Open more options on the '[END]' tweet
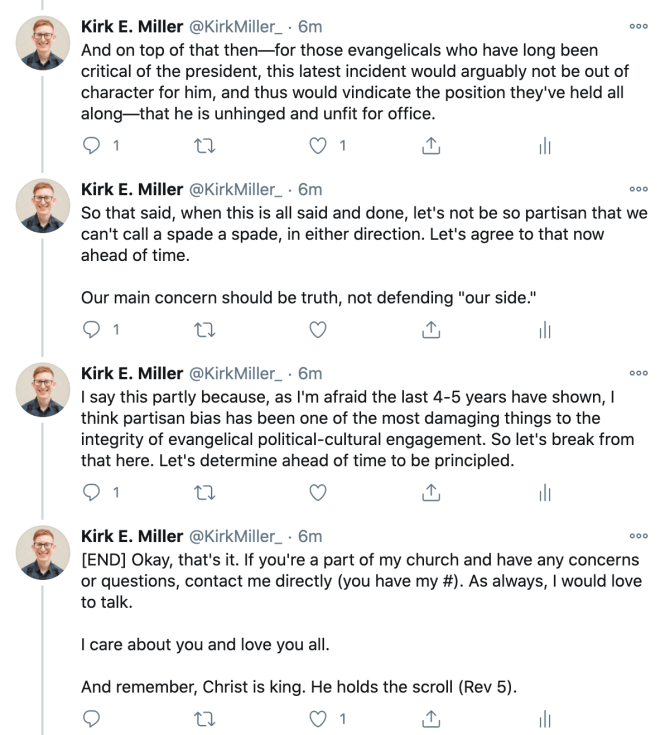 click(x=640, y=536)
